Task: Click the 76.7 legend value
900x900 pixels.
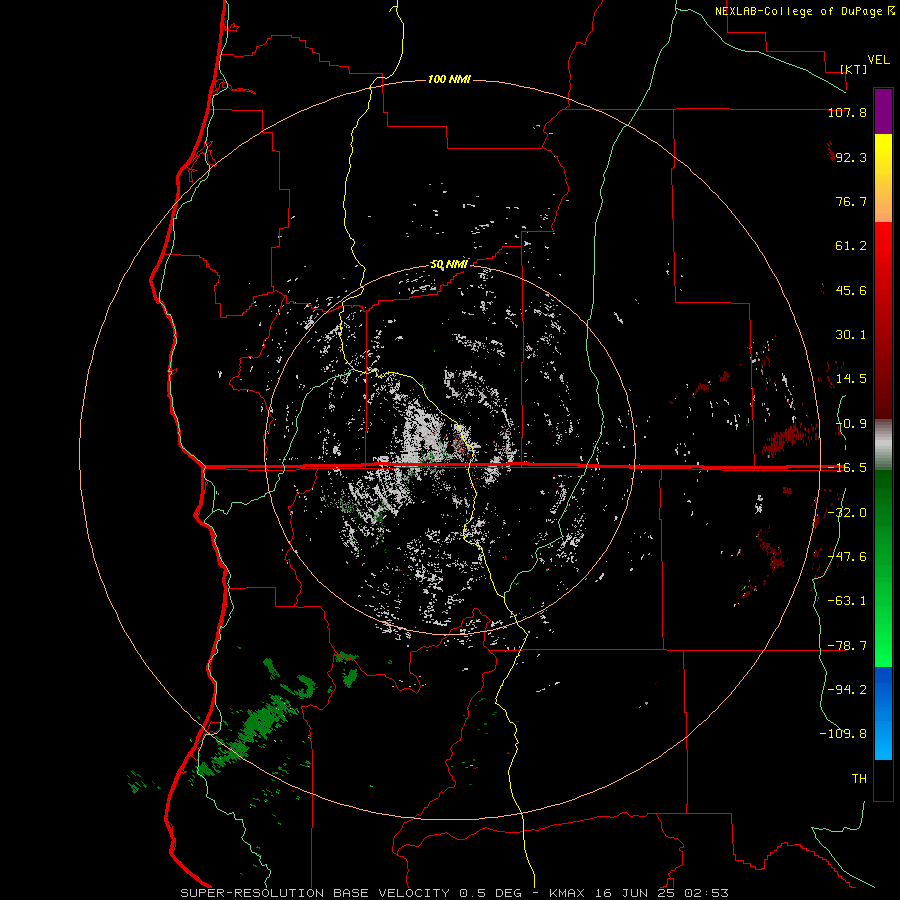Action: pyautogui.click(x=851, y=201)
